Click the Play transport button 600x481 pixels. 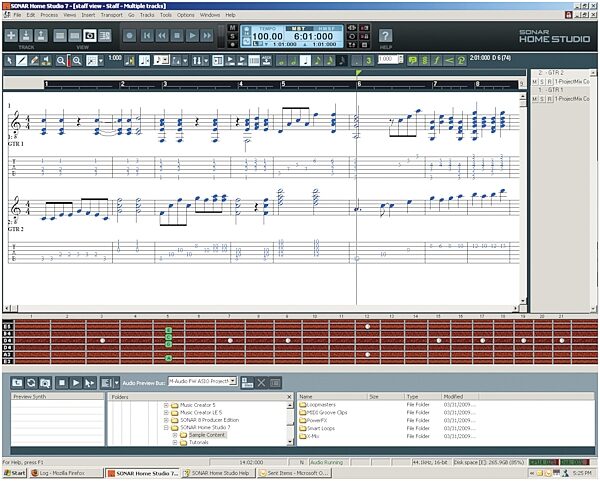pos(192,36)
